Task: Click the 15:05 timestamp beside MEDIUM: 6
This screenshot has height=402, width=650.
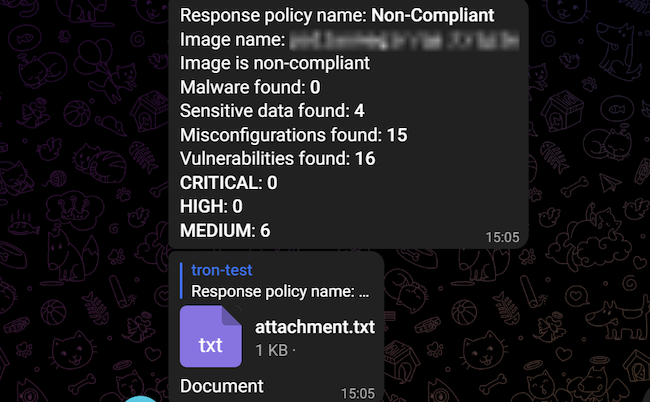Action: click(503, 237)
